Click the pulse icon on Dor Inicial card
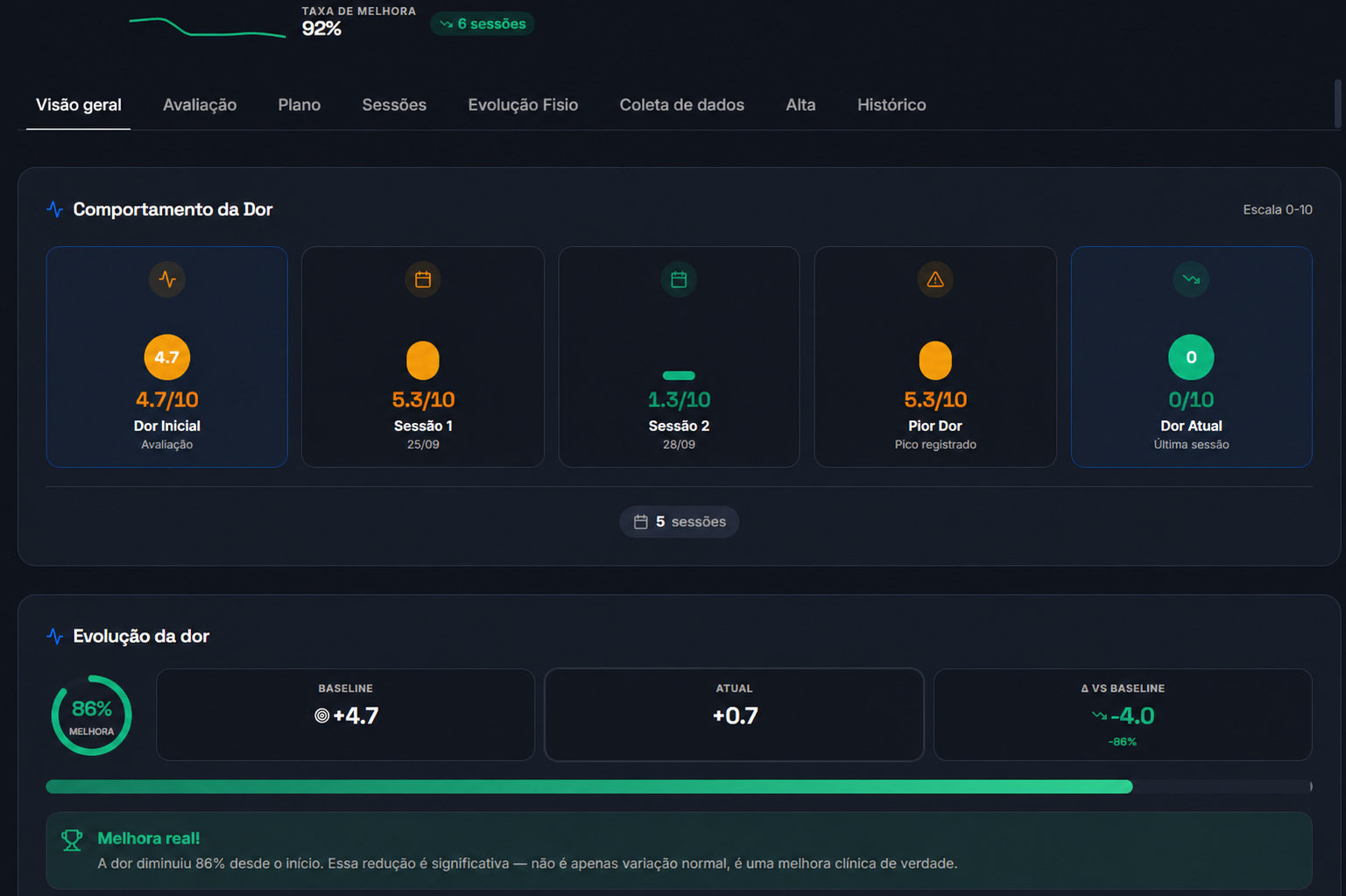Screen dimensions: 1346x896 [167, 279]
